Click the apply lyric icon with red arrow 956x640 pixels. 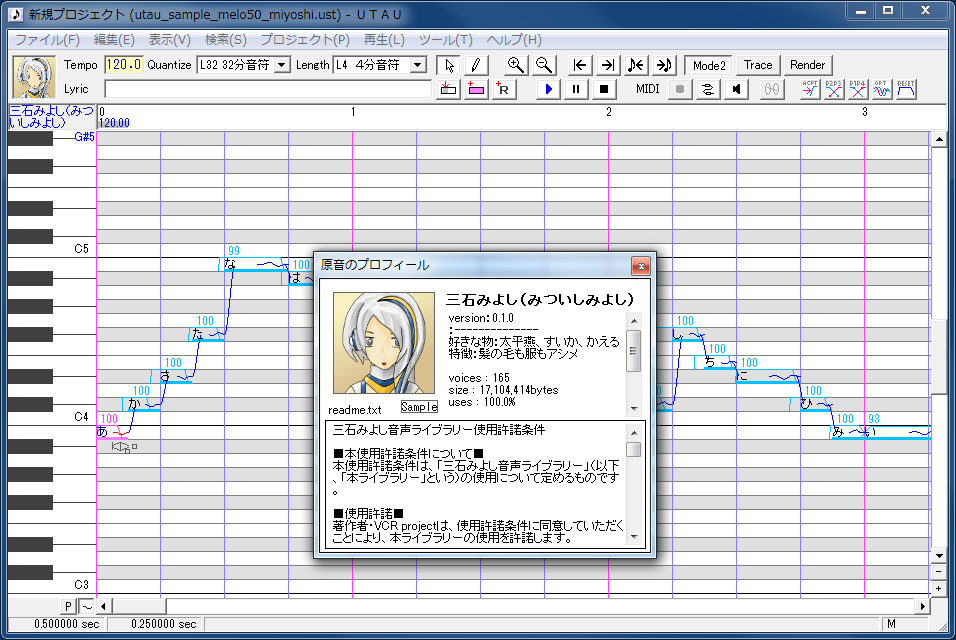pos(449,89)
